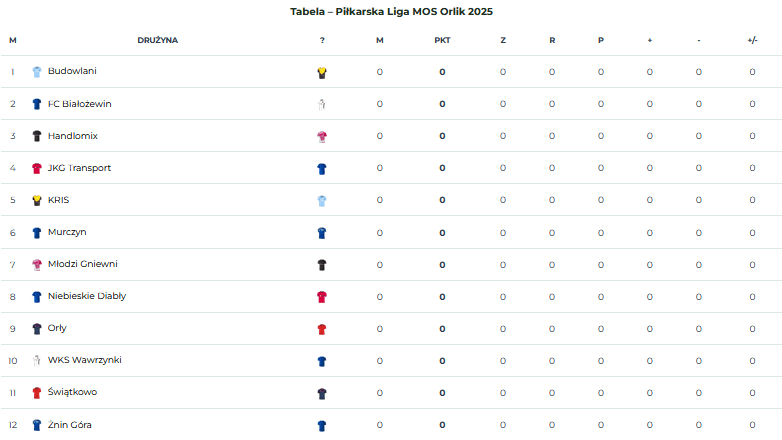Click next-opponent jersey icon in Orły row
The width and height of the screenshot is (782, 440).
pos(322,329)
